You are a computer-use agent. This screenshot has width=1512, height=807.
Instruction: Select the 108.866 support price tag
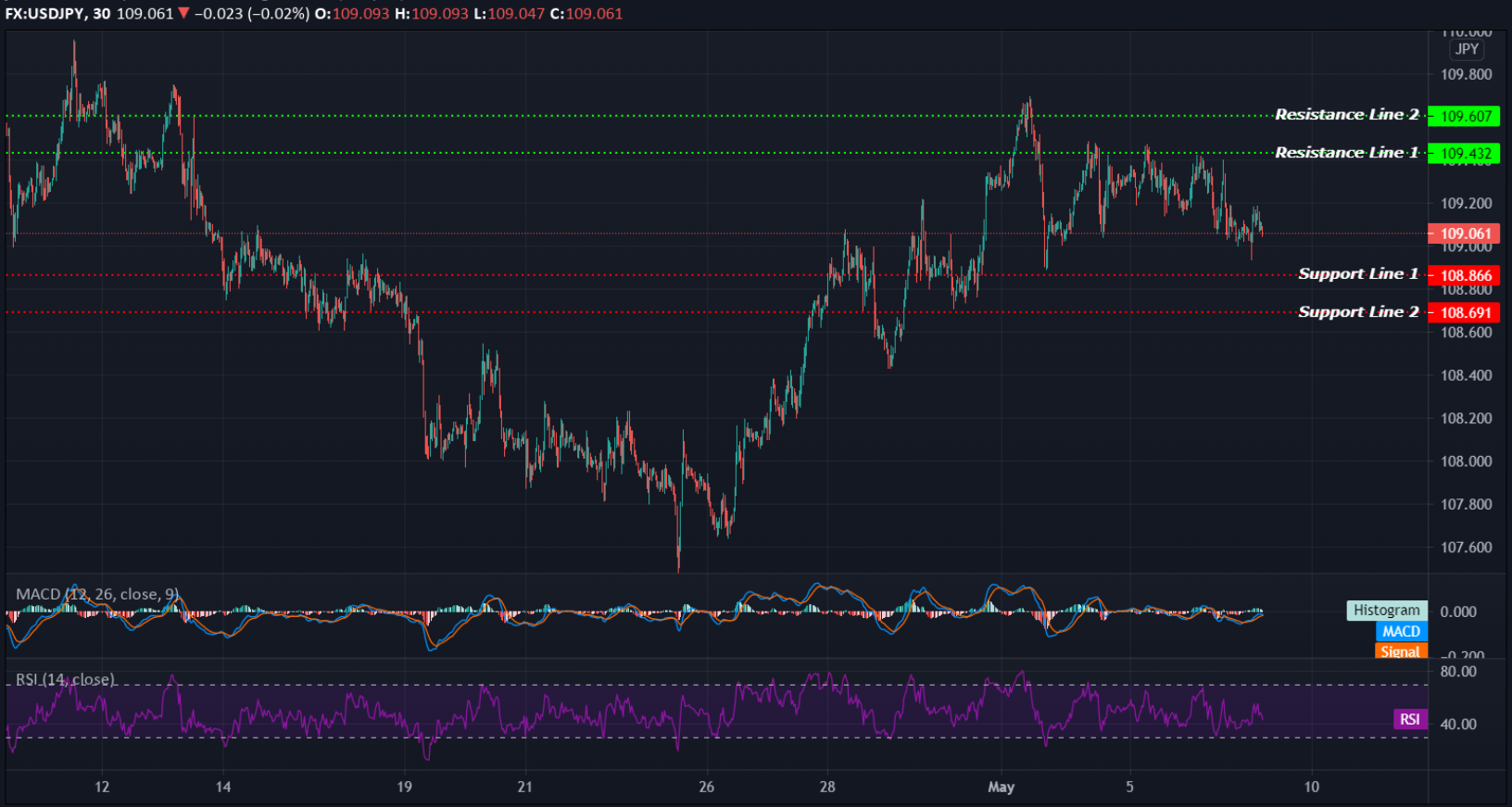click(1464, 275)
